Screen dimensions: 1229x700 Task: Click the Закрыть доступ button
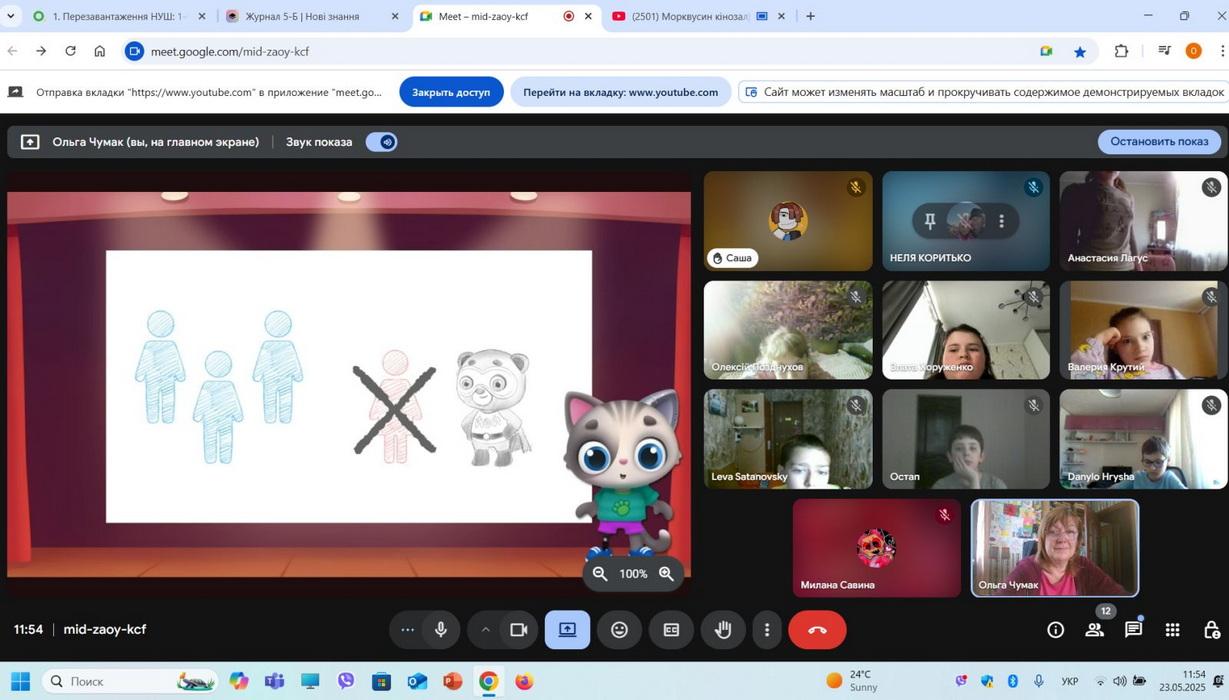point(451,92)
